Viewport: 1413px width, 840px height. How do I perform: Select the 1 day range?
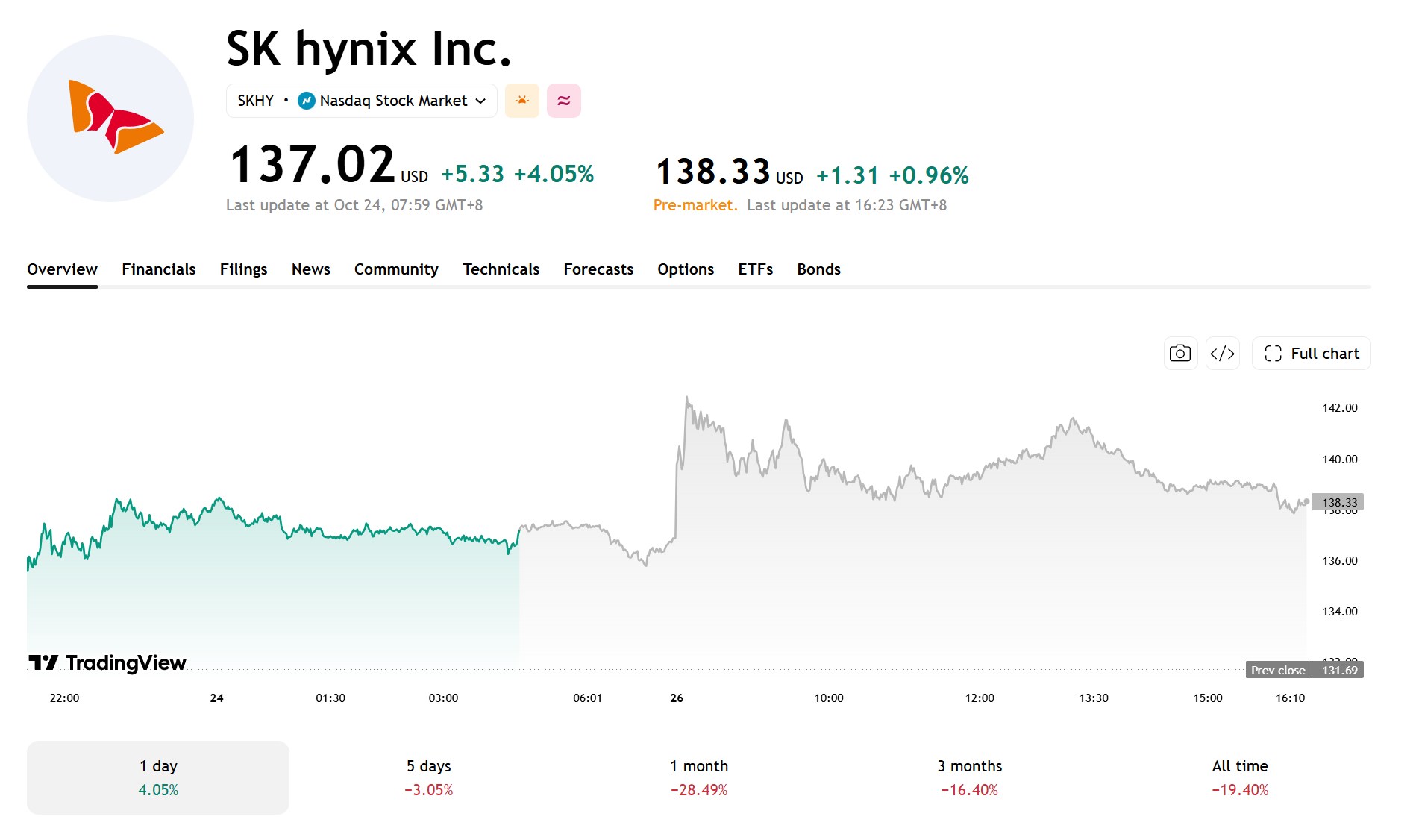[x=158, y=777]
